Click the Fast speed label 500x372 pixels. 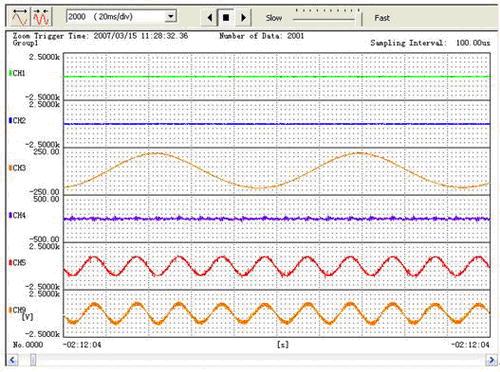click(x=382, y=18)
